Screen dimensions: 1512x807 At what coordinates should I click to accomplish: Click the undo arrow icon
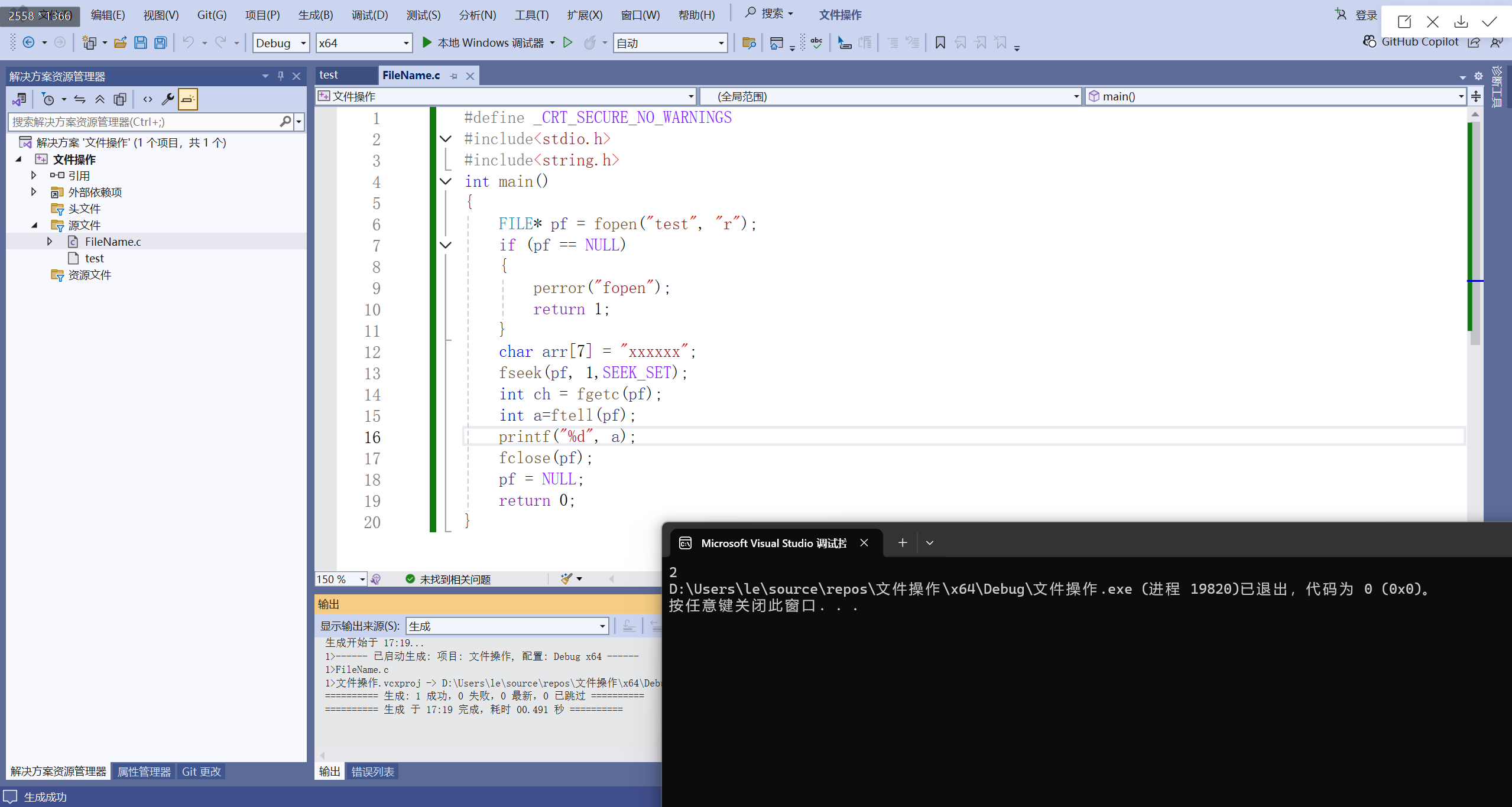pyautogui.click(x=188, y=43)
